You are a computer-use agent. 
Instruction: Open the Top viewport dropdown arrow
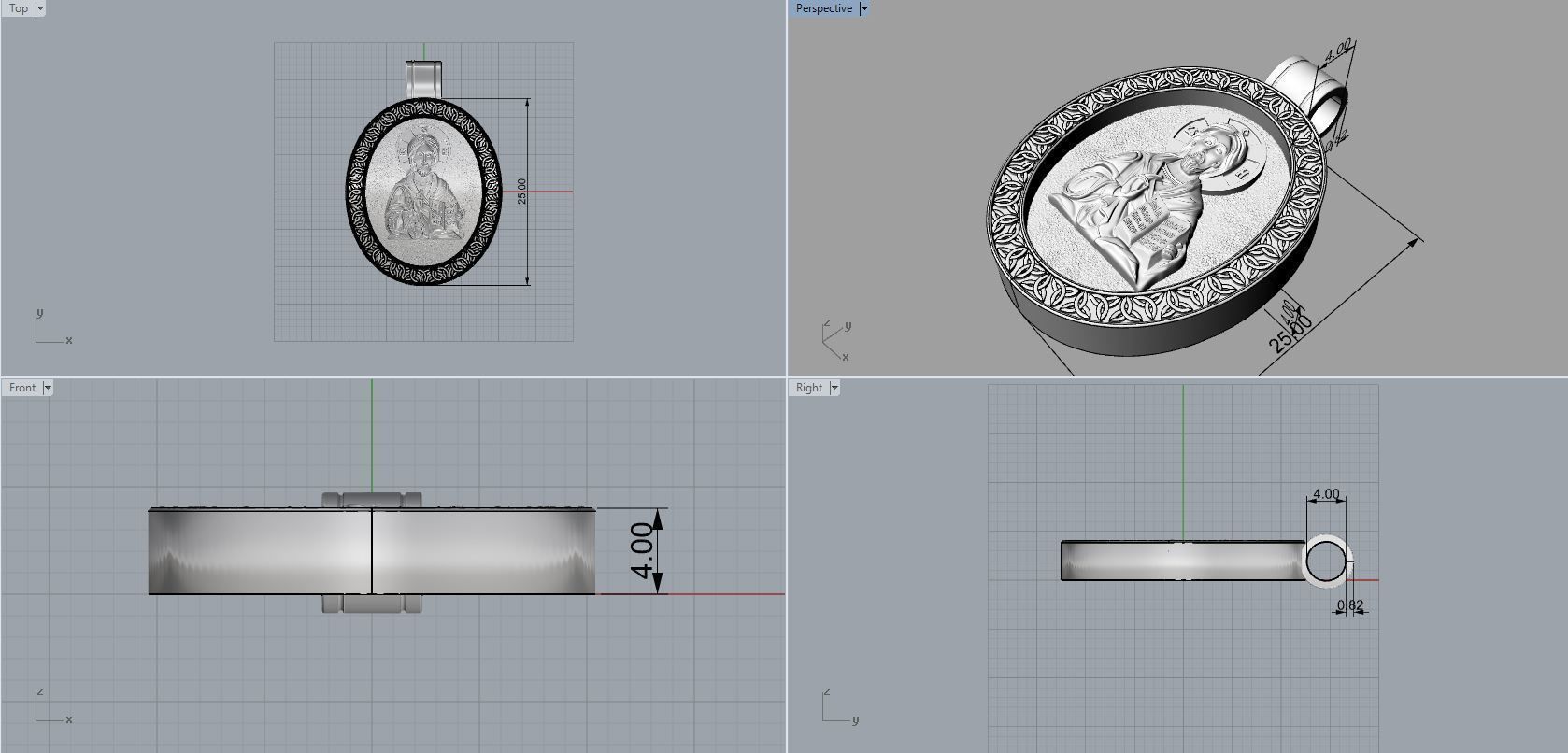[39, 8]
